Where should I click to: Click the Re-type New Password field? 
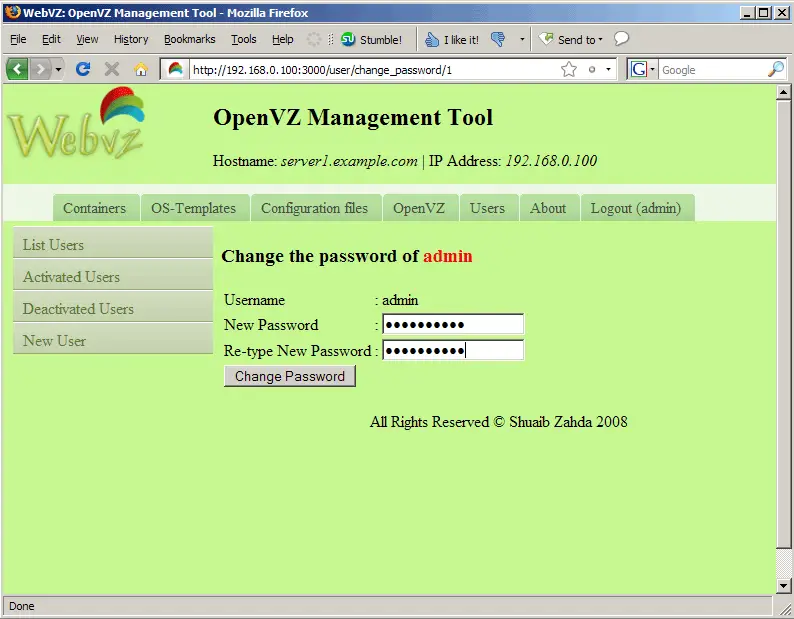453,350
